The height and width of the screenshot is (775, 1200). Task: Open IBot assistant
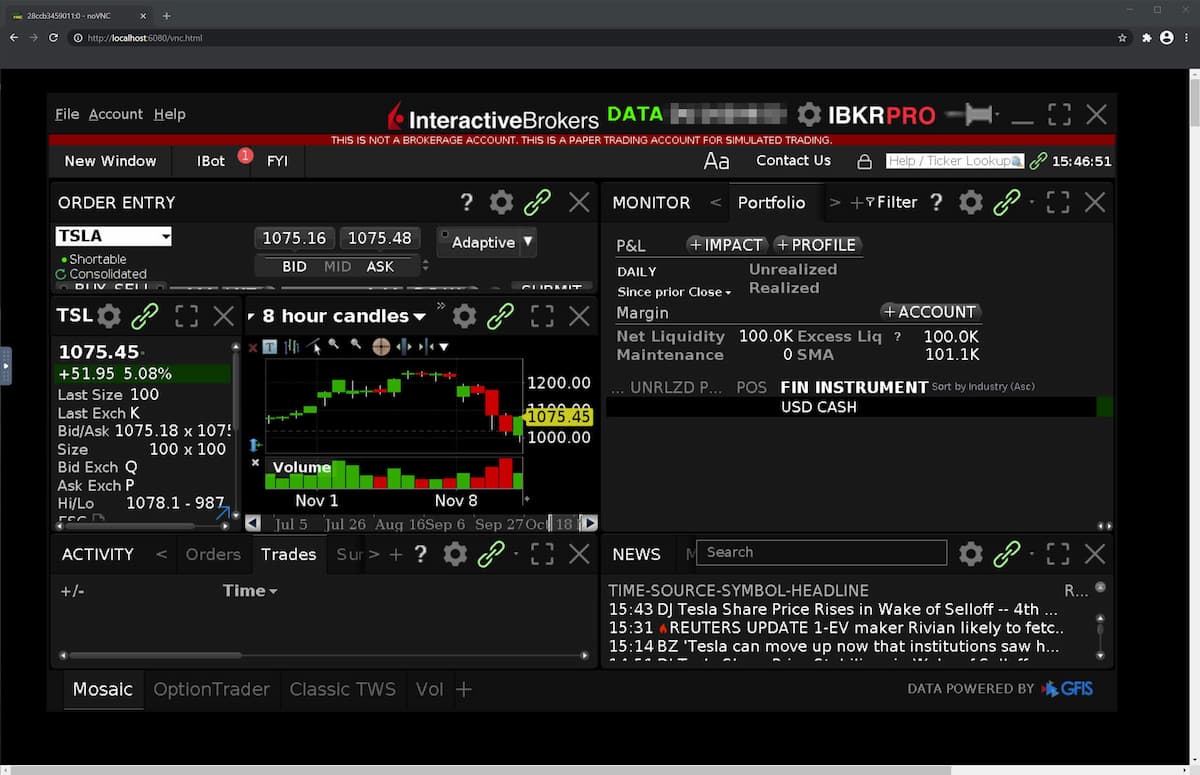[x=211, y=161]
